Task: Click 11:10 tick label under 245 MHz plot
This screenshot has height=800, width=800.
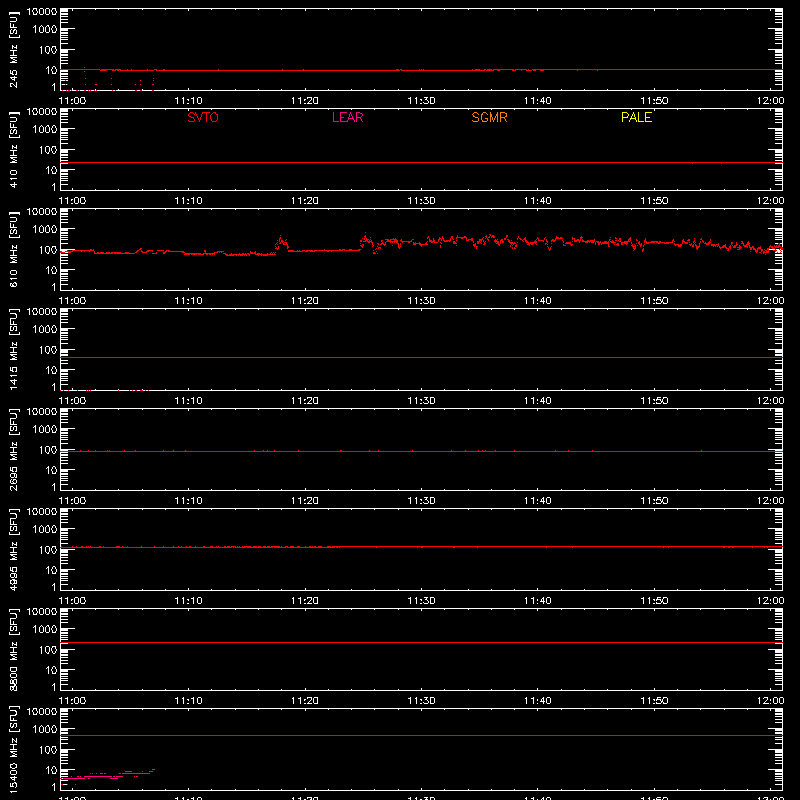Action: pos(188,101)
